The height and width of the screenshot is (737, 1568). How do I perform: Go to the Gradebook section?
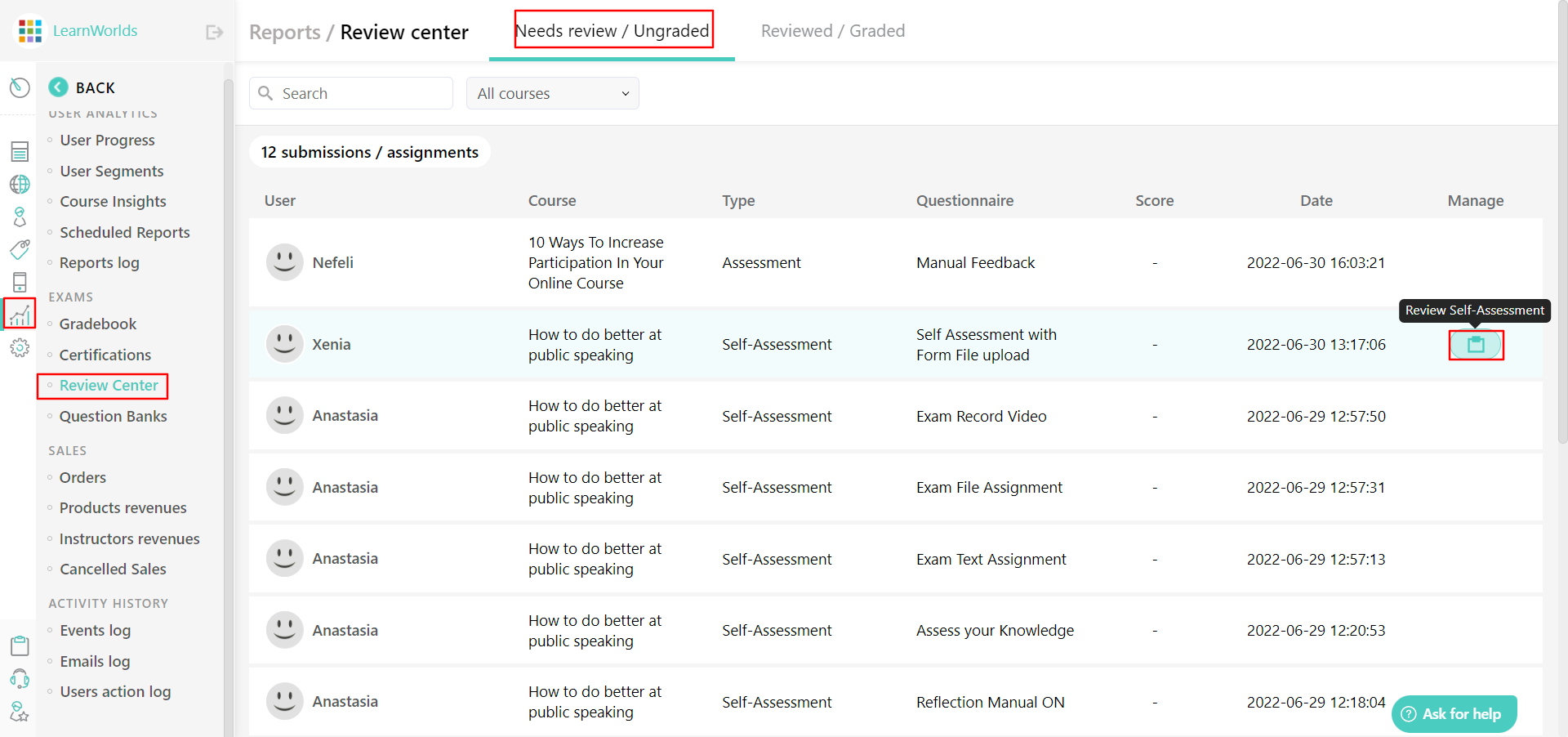[x=97, y=324]
